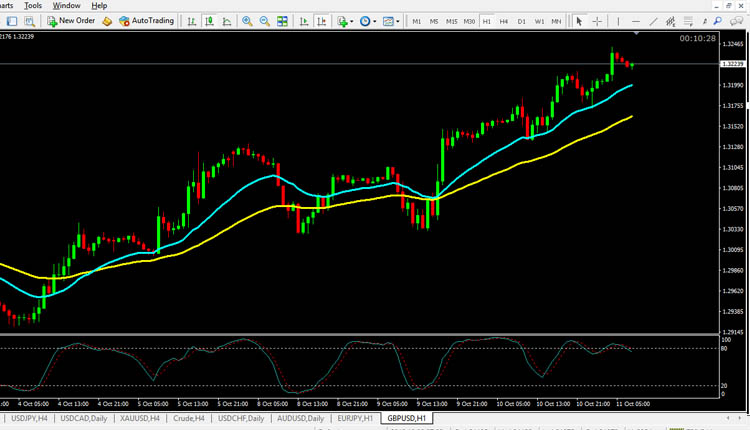Image resolution: width=750 pixels, height=430 pixels.
Task: Open the Data Window magnifier icon beside Market Watch
Action: click(30, 21)
